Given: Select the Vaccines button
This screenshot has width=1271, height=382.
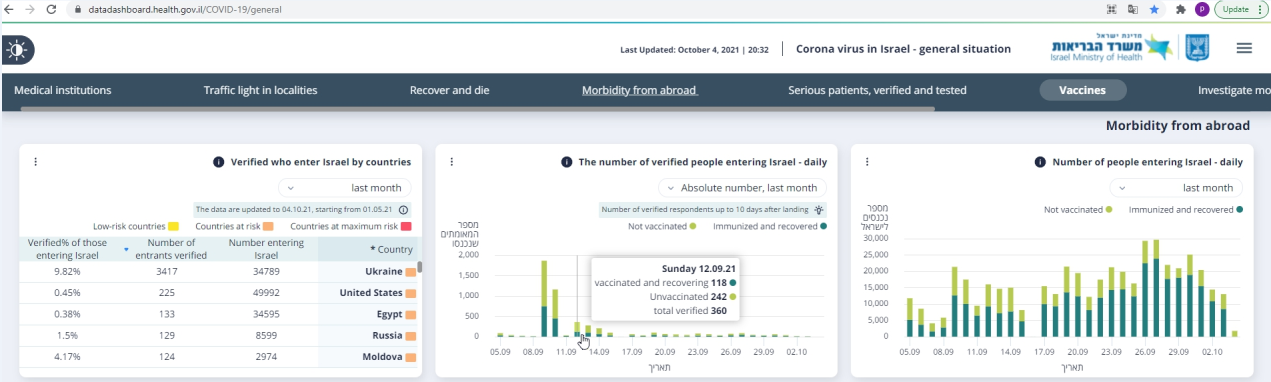Looking at the screenshot, I should 1083,90.
